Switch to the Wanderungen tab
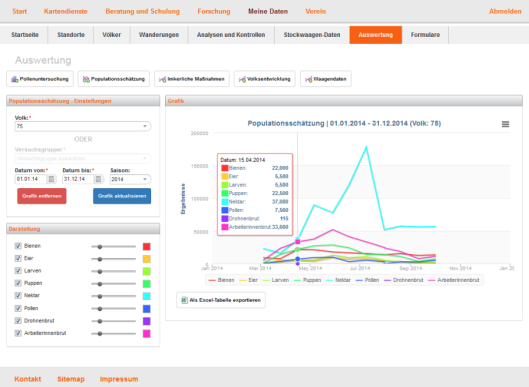 (x=159, y=35)
